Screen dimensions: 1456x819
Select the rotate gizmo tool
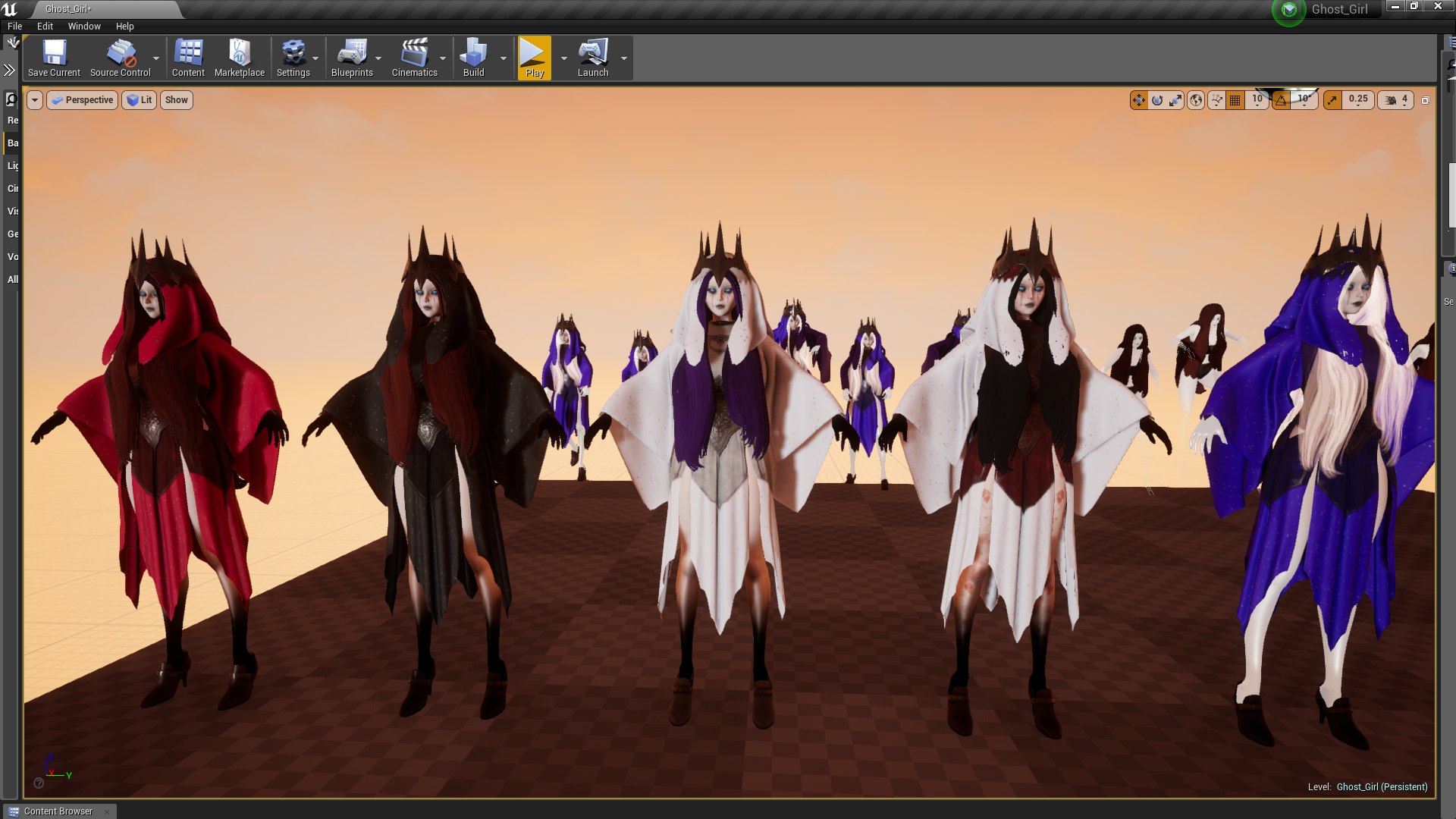1156,100
